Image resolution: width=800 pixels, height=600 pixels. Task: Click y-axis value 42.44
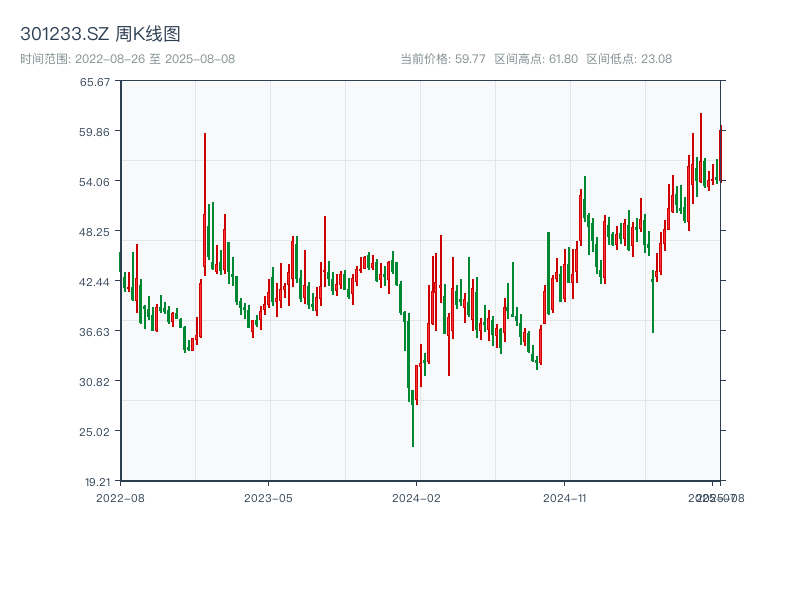pos(94,282)
